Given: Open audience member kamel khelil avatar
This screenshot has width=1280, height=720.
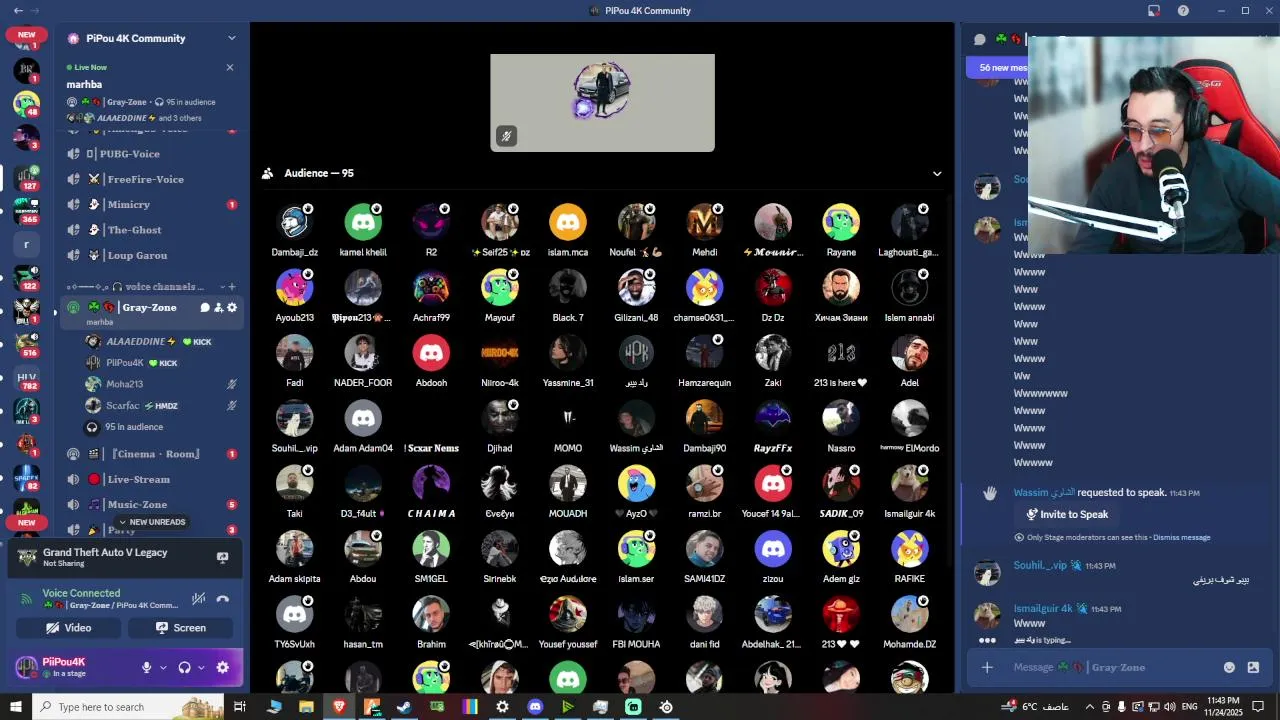Looking at the screenshot, I should (363, 222).
